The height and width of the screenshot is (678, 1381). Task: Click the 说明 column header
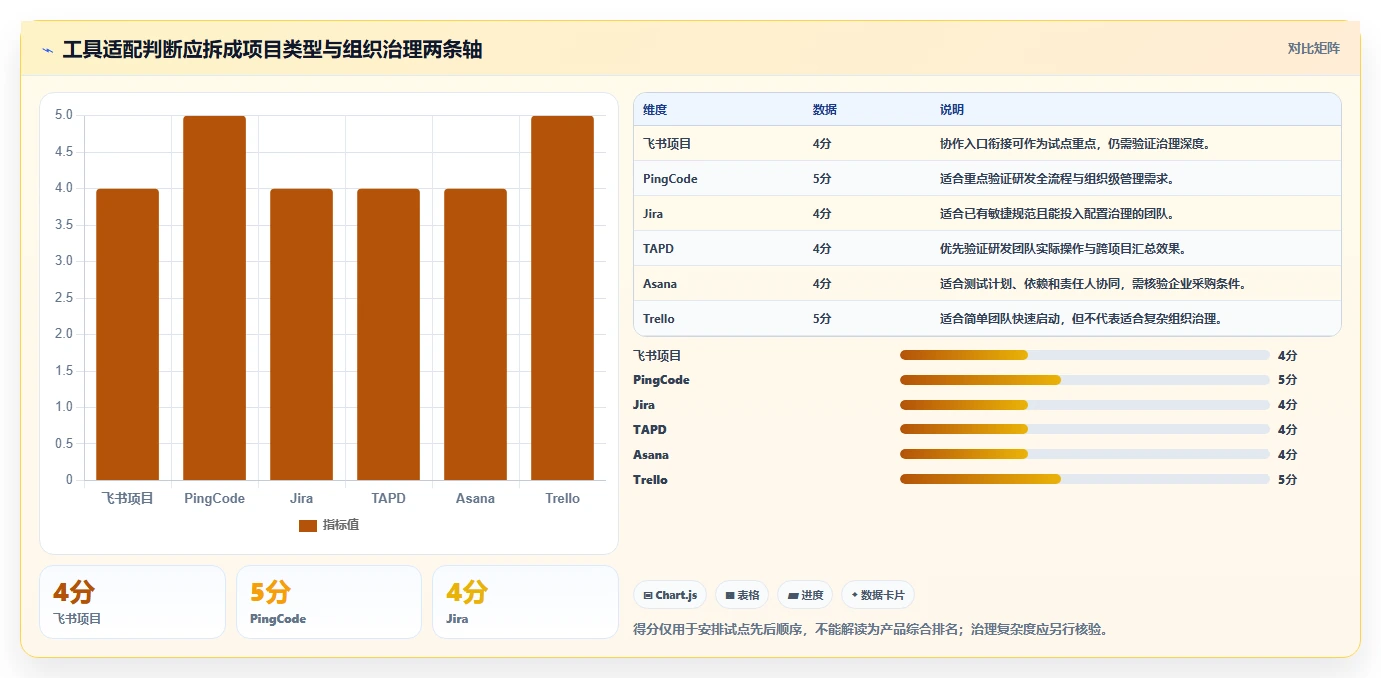(x=952, y=109)
